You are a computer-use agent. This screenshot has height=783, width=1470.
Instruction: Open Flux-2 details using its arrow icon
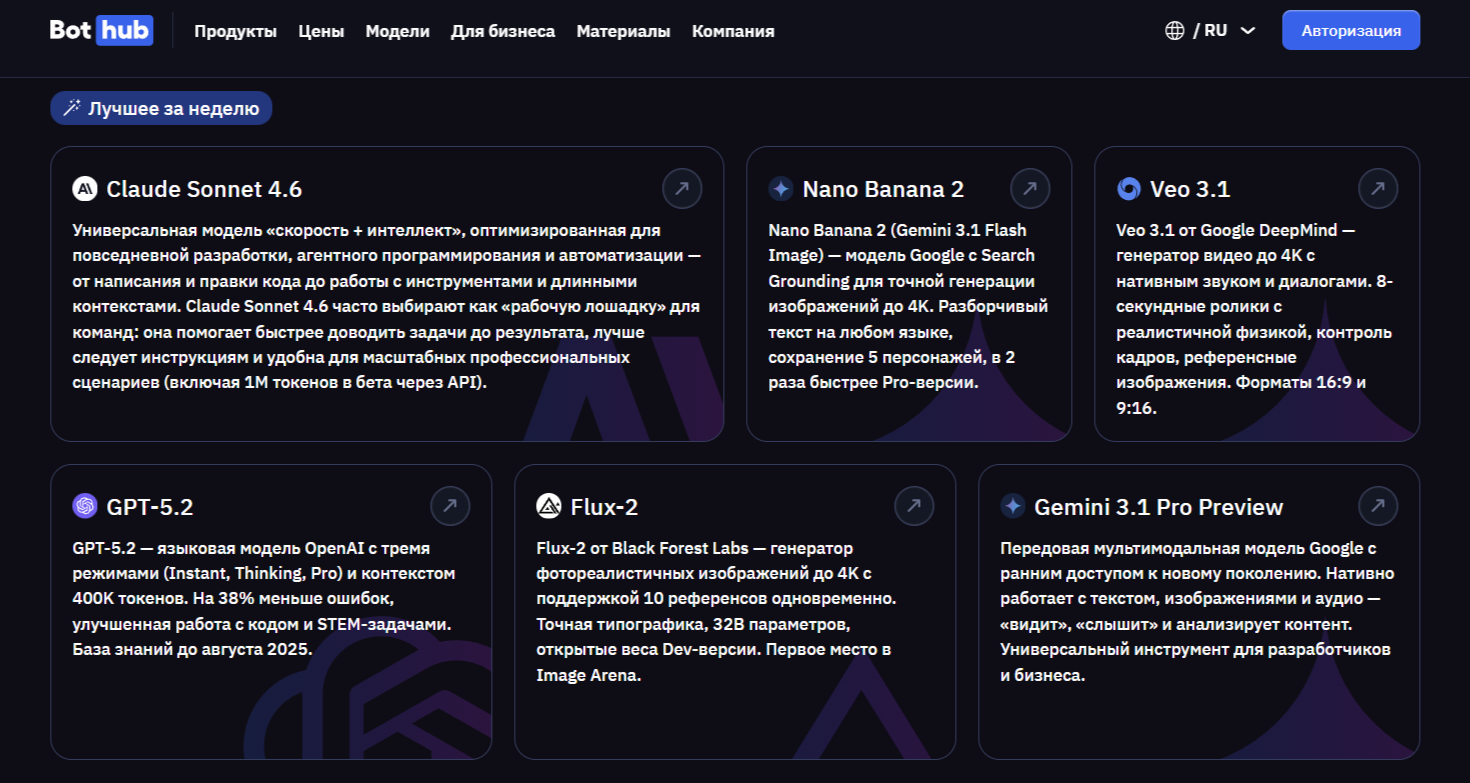915,506
